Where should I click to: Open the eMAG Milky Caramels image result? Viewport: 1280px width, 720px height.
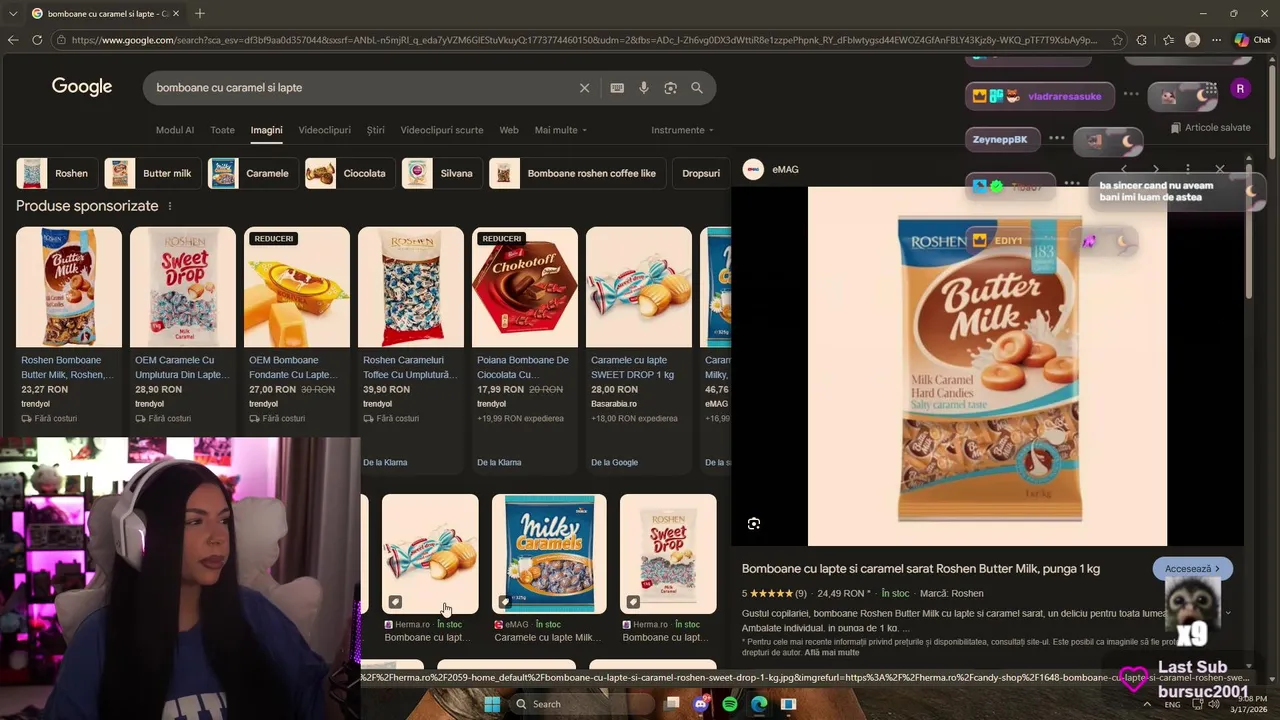click(549, 554)
